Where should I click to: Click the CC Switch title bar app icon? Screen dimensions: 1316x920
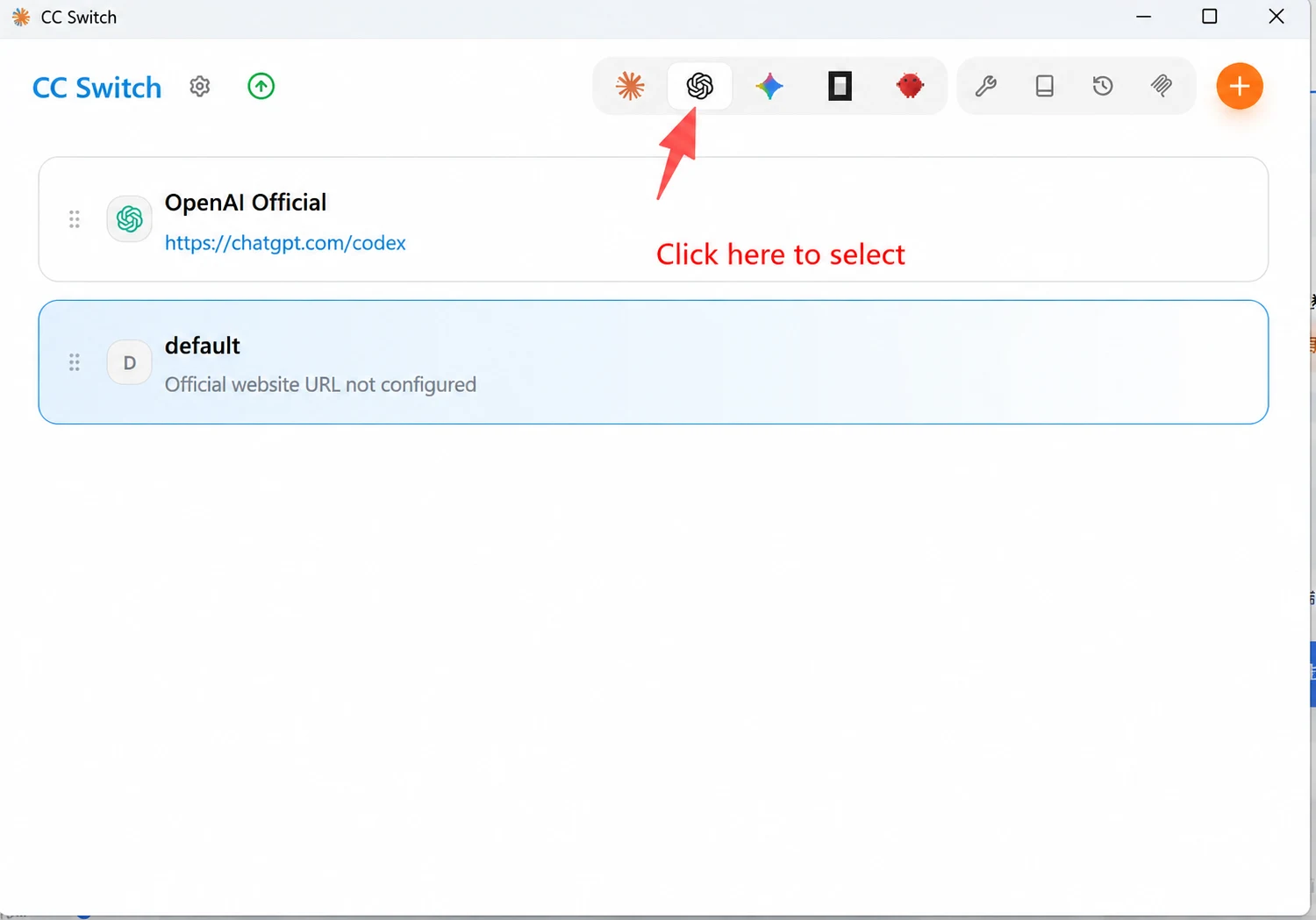point(21,17)
